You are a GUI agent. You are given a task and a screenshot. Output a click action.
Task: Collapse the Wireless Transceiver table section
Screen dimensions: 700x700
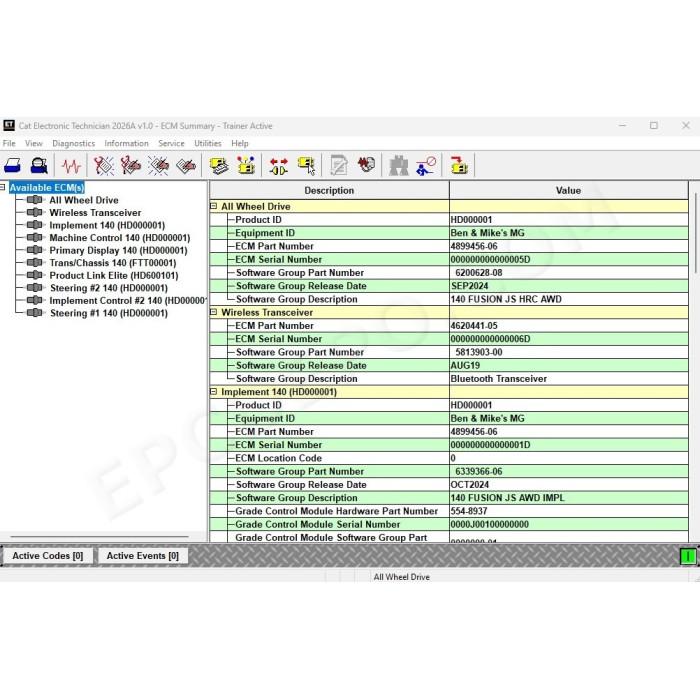[x=213, y=312]
